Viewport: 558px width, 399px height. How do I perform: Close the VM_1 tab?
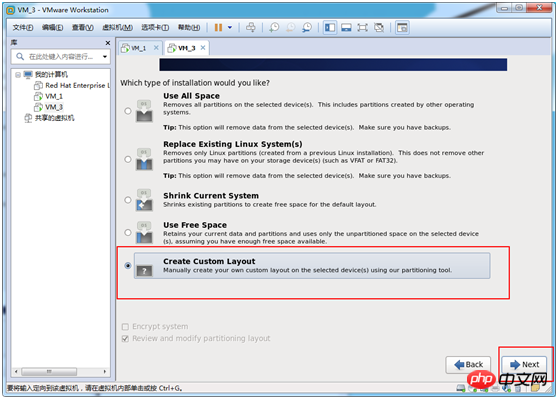(x=156, y=48)
